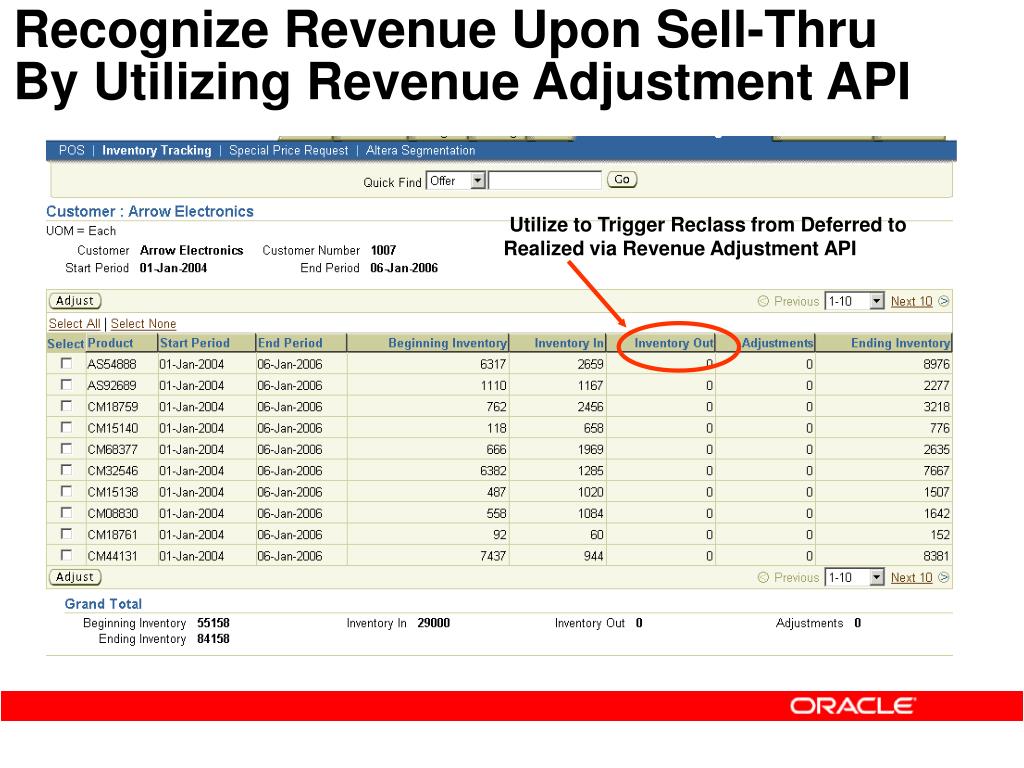Click Inventory In value 2456
Image resolution: width=1024 pixels, height=768 pixels.
[x=590, y=407]
